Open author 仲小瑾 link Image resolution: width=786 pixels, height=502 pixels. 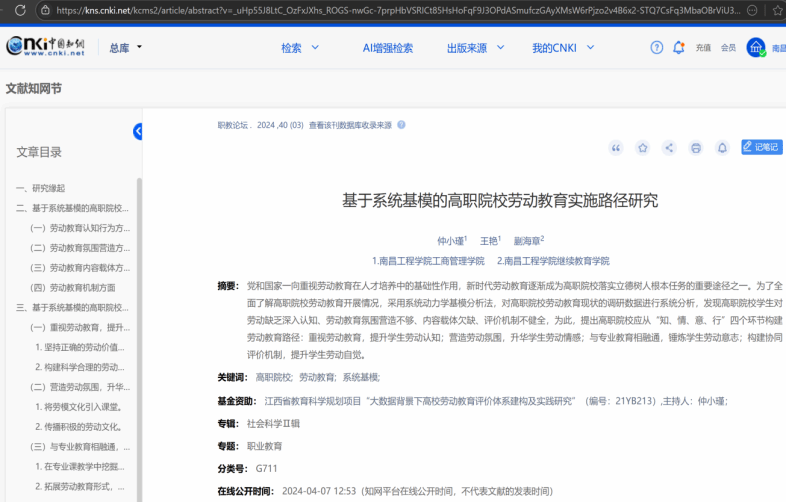450,241
